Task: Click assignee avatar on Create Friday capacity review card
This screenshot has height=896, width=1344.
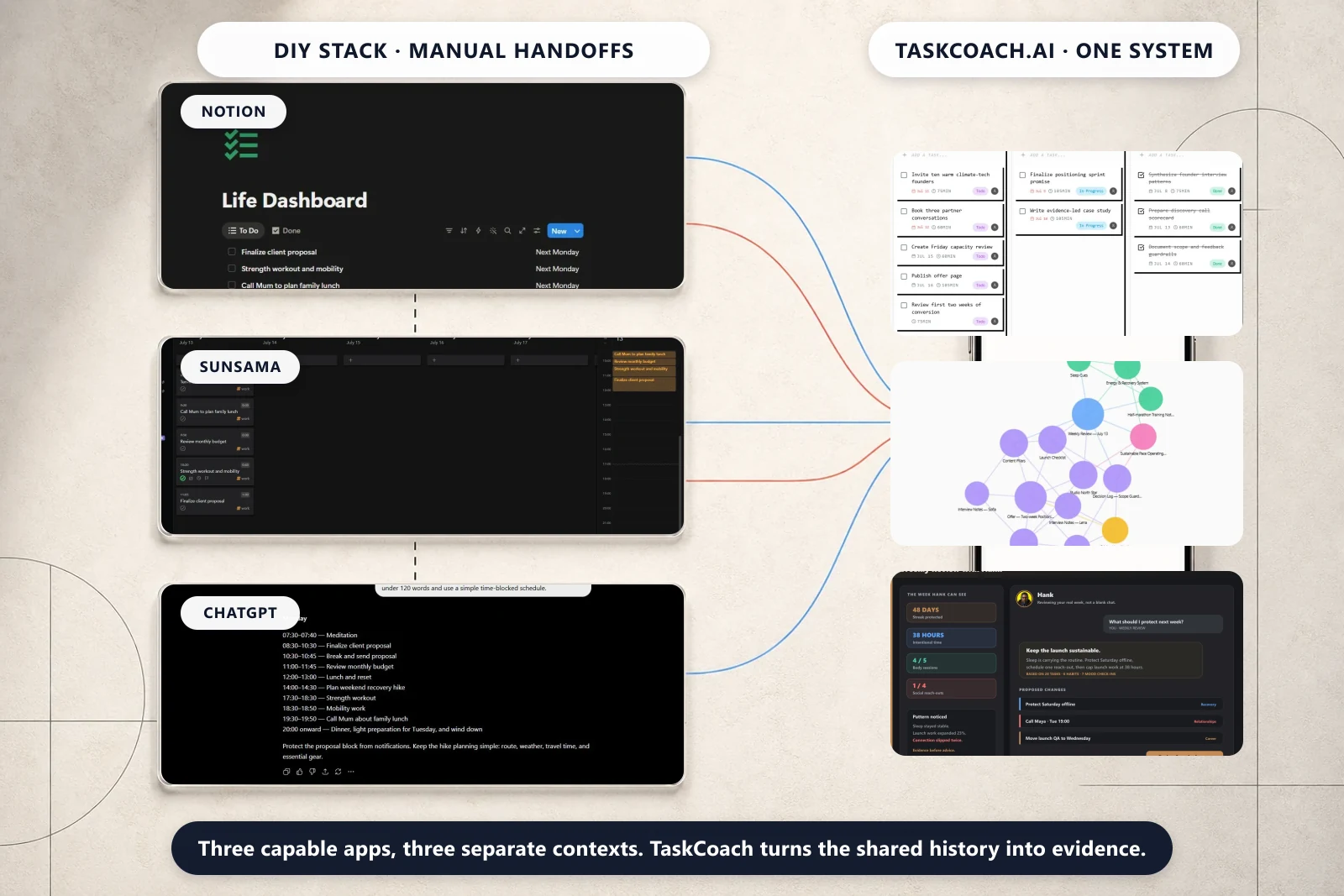Action: pyautogui.click(x=995, y=256)
